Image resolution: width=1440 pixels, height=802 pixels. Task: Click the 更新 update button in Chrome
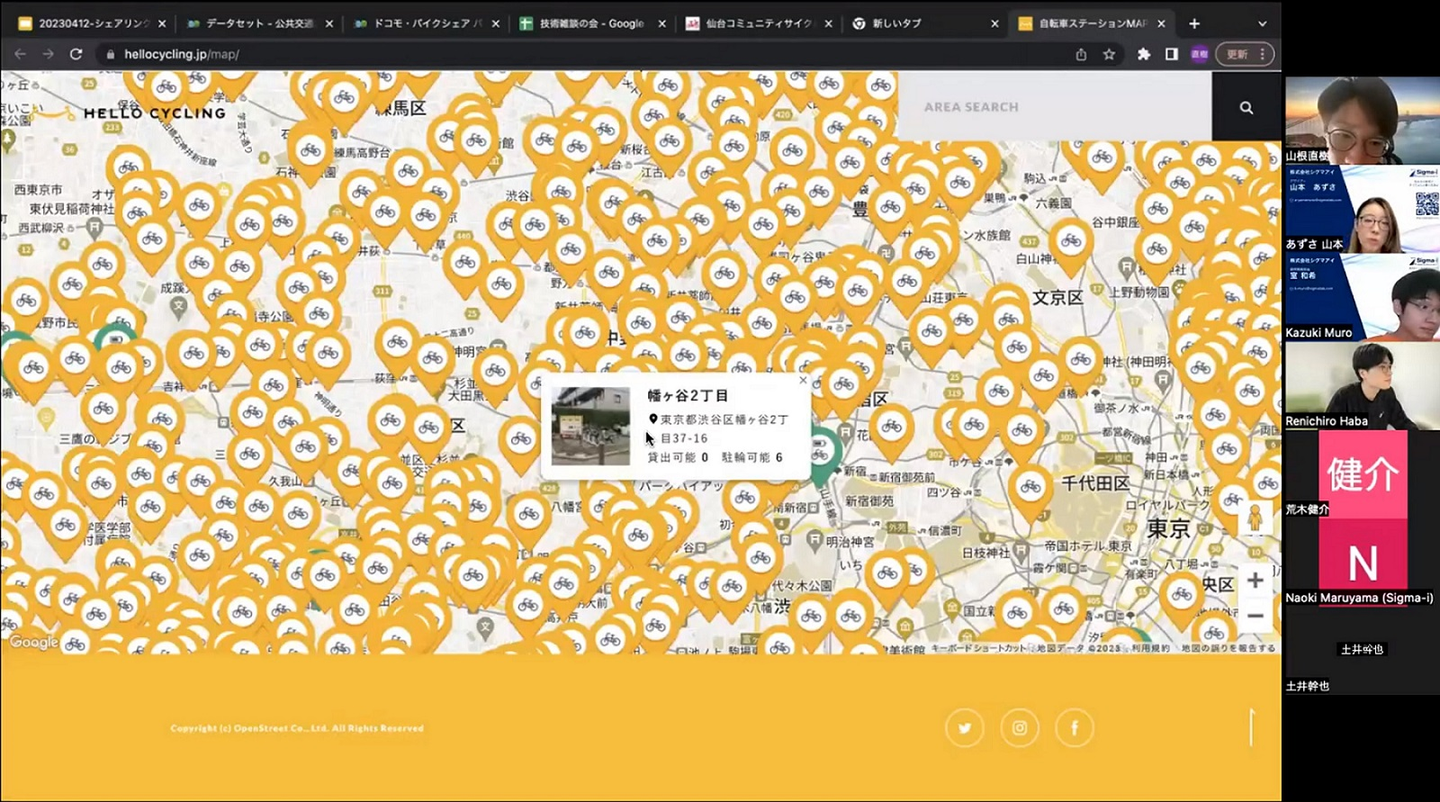[x=1244, y=54]
